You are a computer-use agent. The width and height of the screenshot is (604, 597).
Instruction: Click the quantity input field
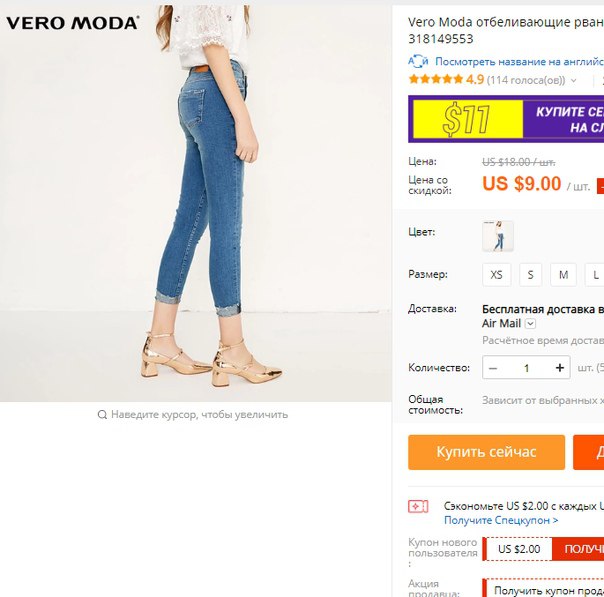tap(526, 368)
